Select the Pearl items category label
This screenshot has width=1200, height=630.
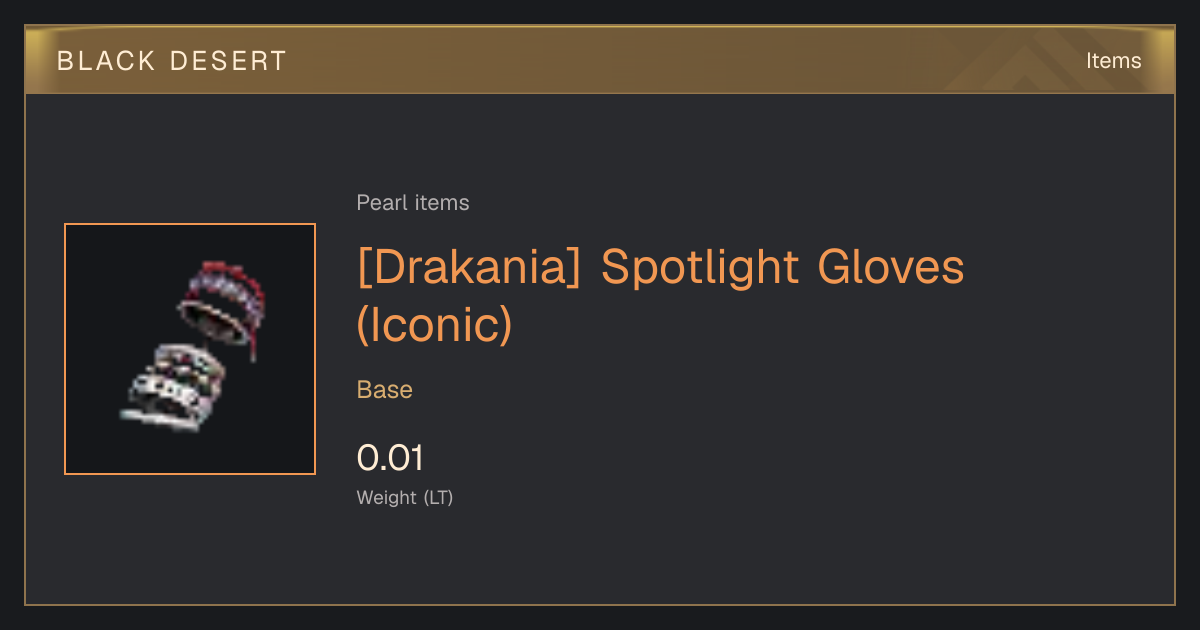click(x=413, y=203)
